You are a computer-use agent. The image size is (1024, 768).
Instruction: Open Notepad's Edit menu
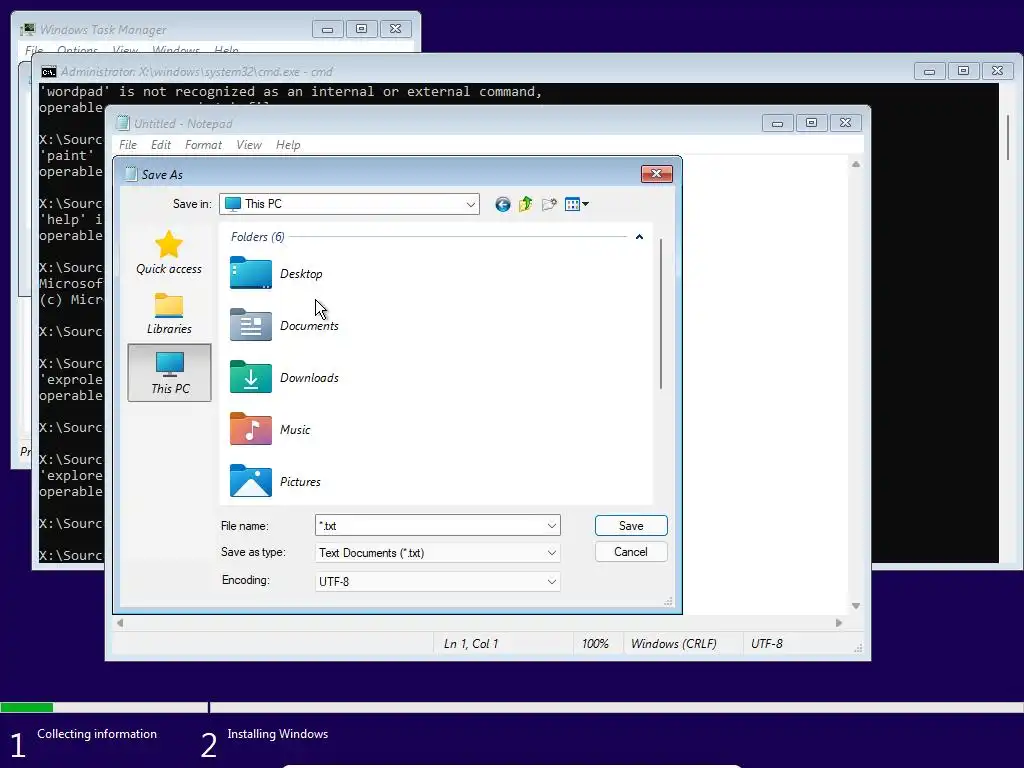161,145
